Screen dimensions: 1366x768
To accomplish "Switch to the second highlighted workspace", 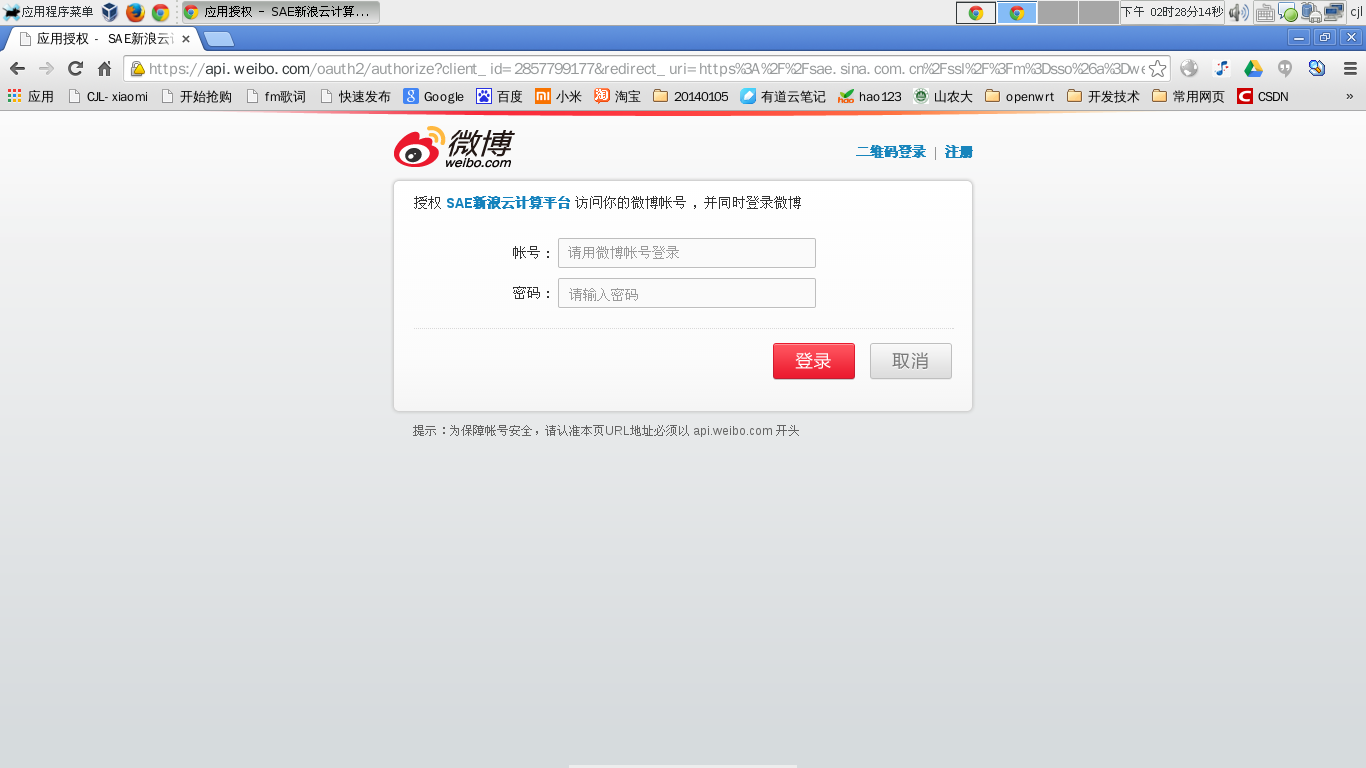I will point(1017,12).
